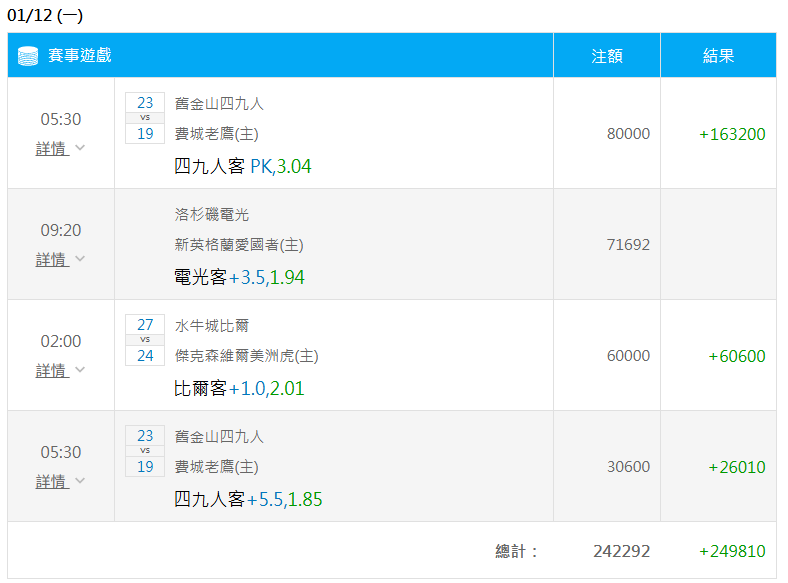The height and width of the screenshot is (583, 788).
Task: Click the 洛杉磯電光 team name
Action: [x=212, y=214]
